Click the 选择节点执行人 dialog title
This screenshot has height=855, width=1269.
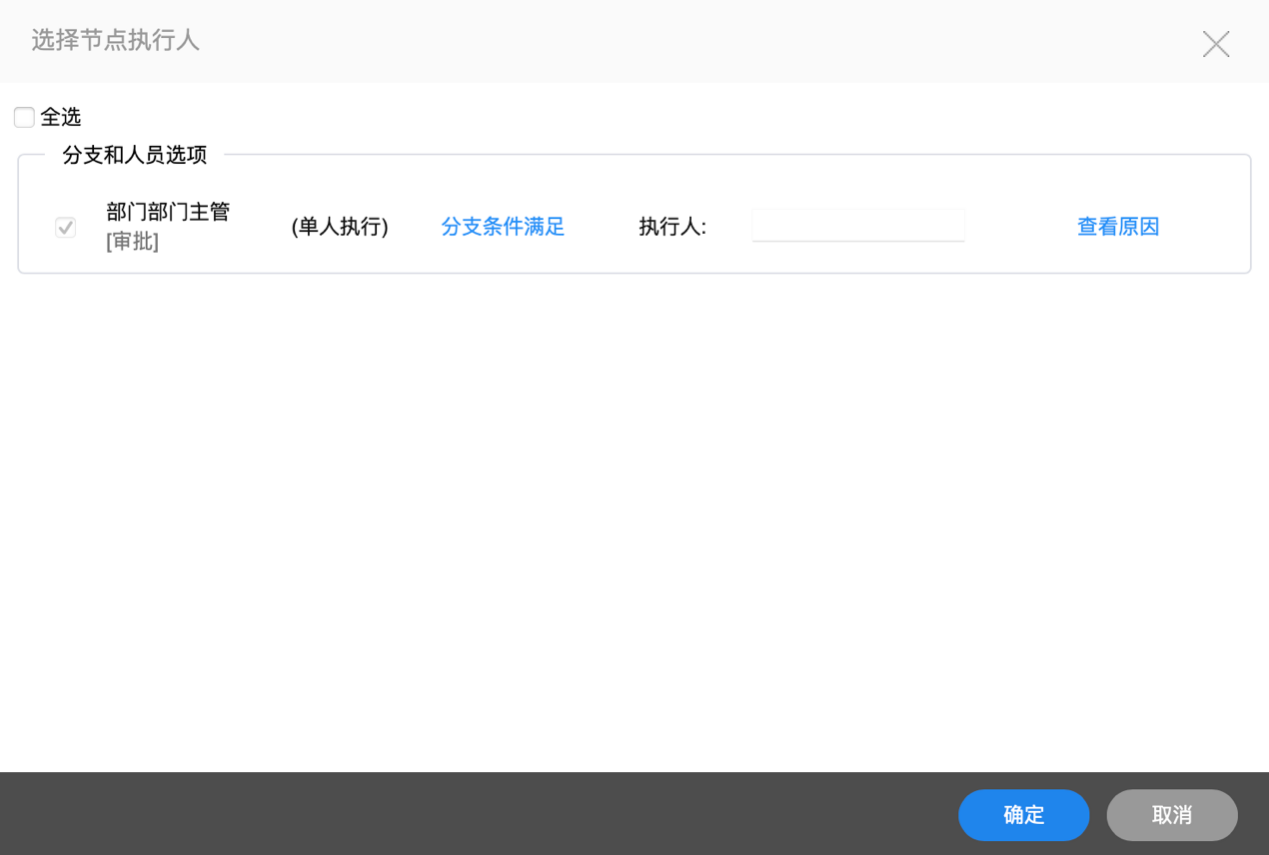pyautogui.click(x=115, y=41)
